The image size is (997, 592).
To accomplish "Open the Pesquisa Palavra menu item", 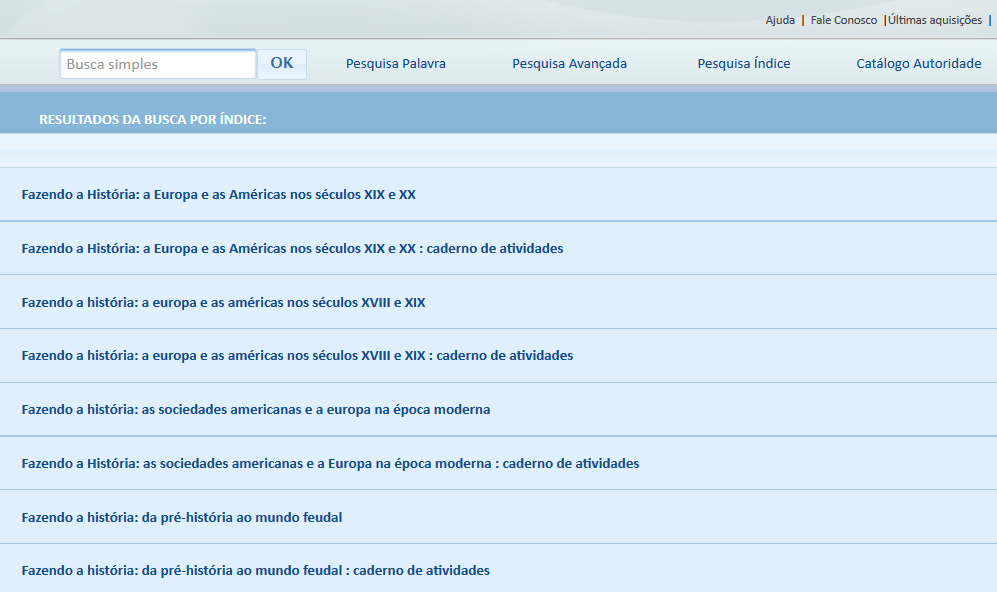I will click(396, 64).
